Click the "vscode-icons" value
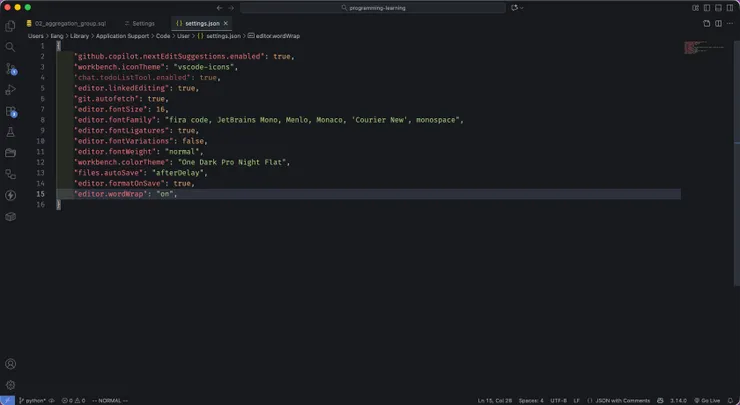 (203, 67)
